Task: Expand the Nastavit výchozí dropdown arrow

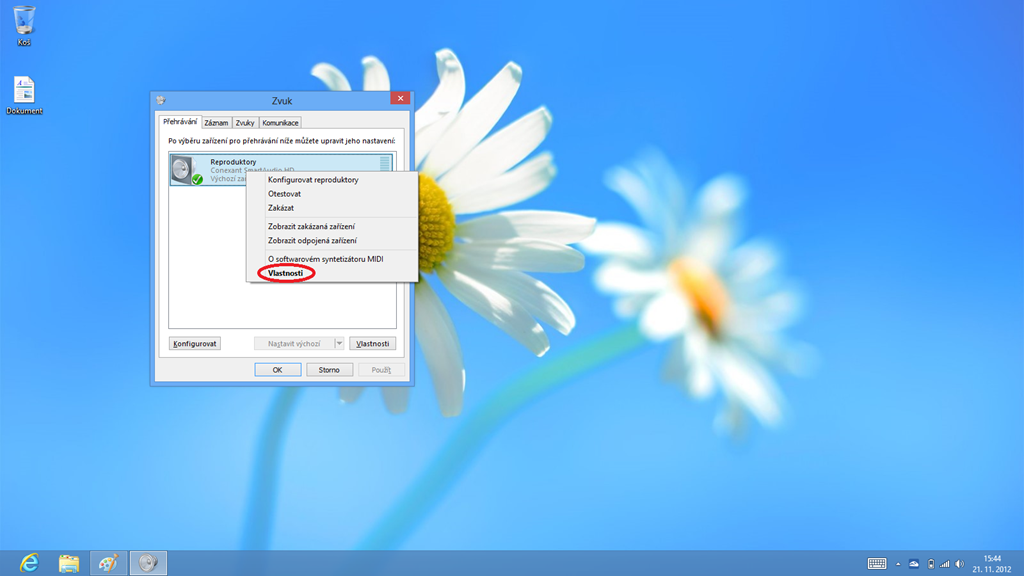Action: tap(339, 343)
